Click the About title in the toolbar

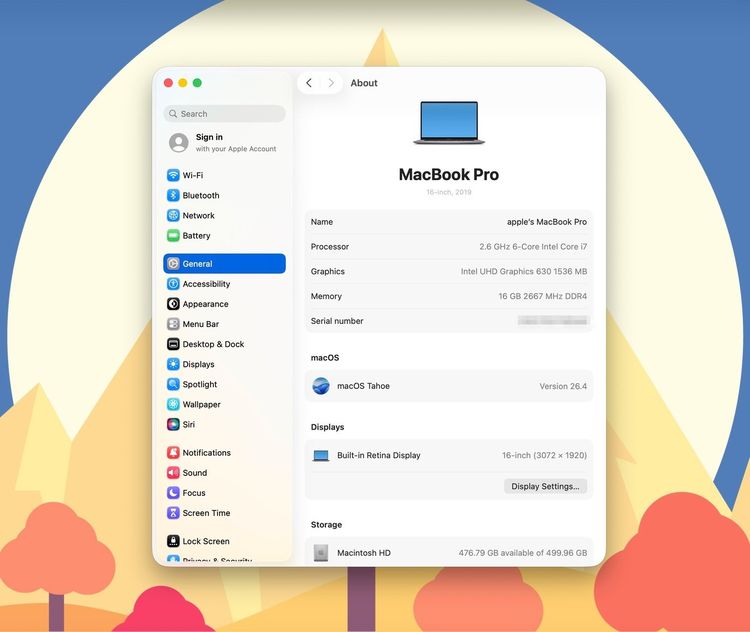click(364, 83)
